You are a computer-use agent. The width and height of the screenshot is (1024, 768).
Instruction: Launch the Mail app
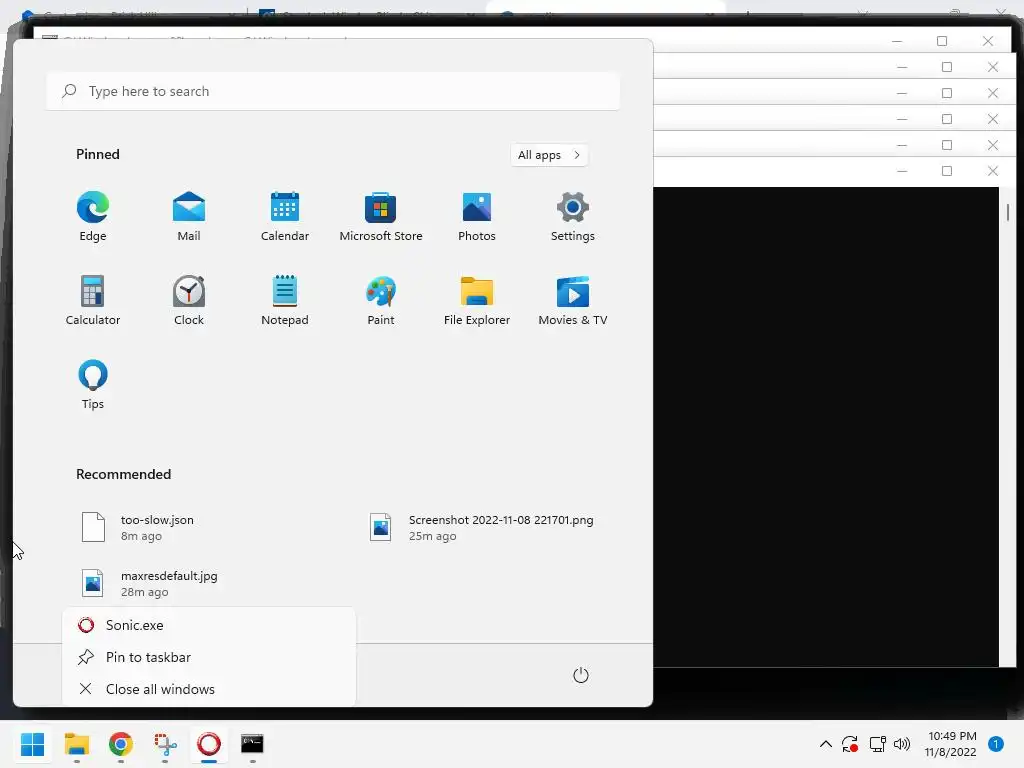point(189,217)
